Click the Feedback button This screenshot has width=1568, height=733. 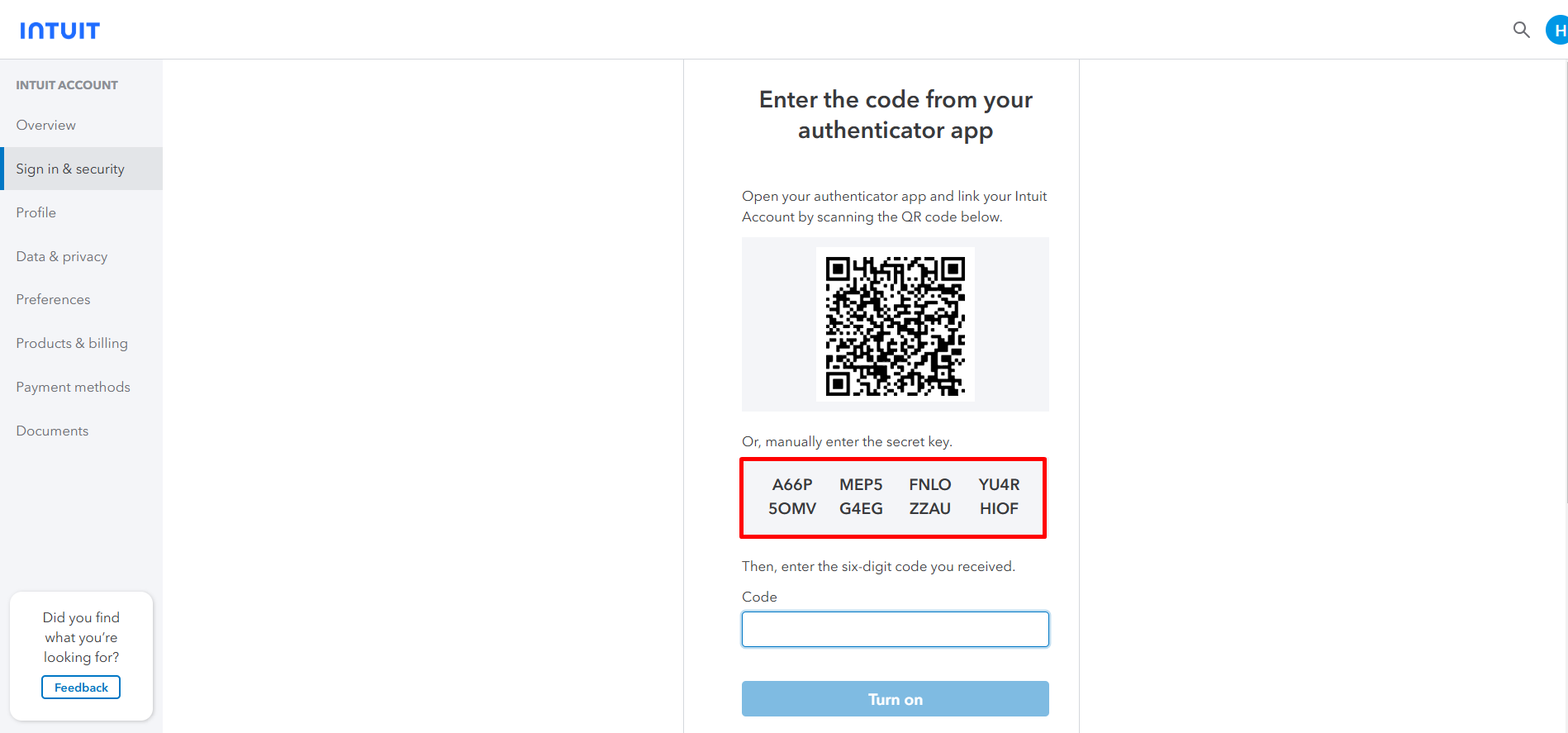click(x=81, y=688)
